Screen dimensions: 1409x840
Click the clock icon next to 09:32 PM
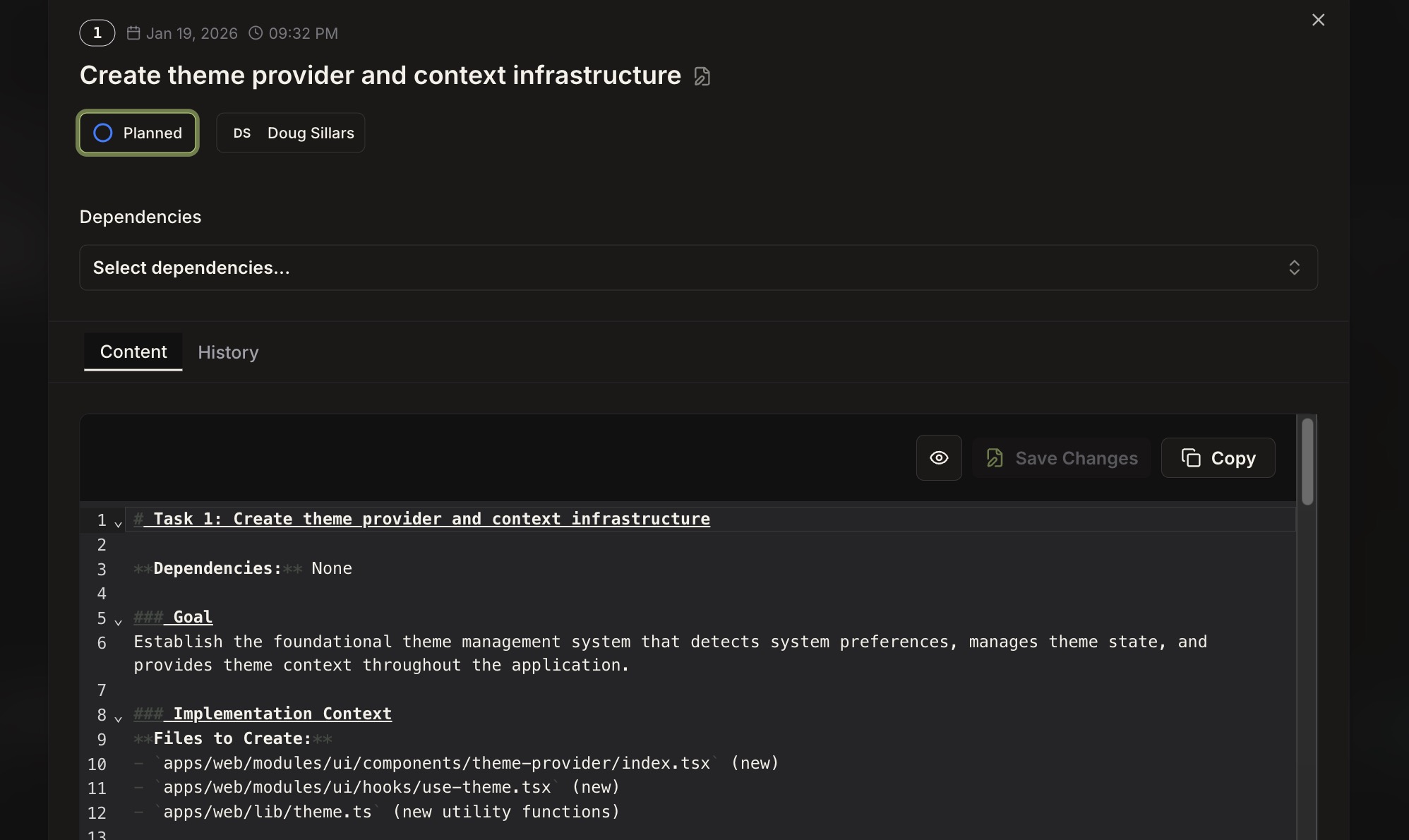point(256,32)
